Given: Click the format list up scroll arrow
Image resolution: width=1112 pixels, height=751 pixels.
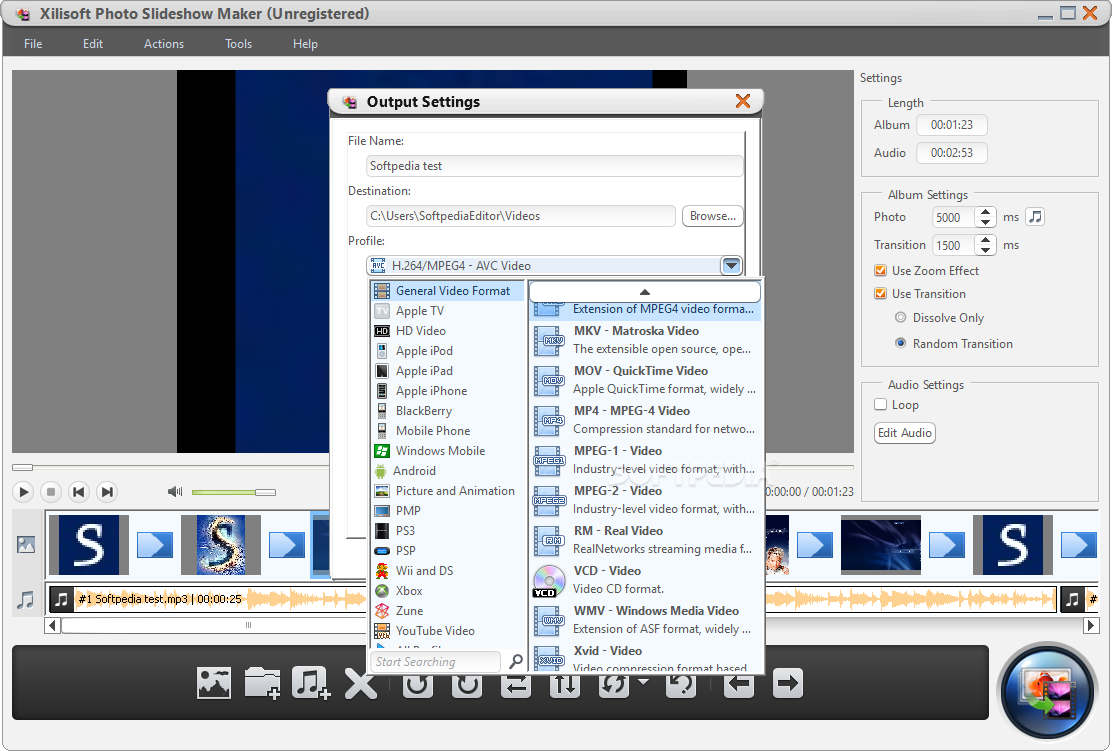Looking at the screenshot, I should click(645, 291).
